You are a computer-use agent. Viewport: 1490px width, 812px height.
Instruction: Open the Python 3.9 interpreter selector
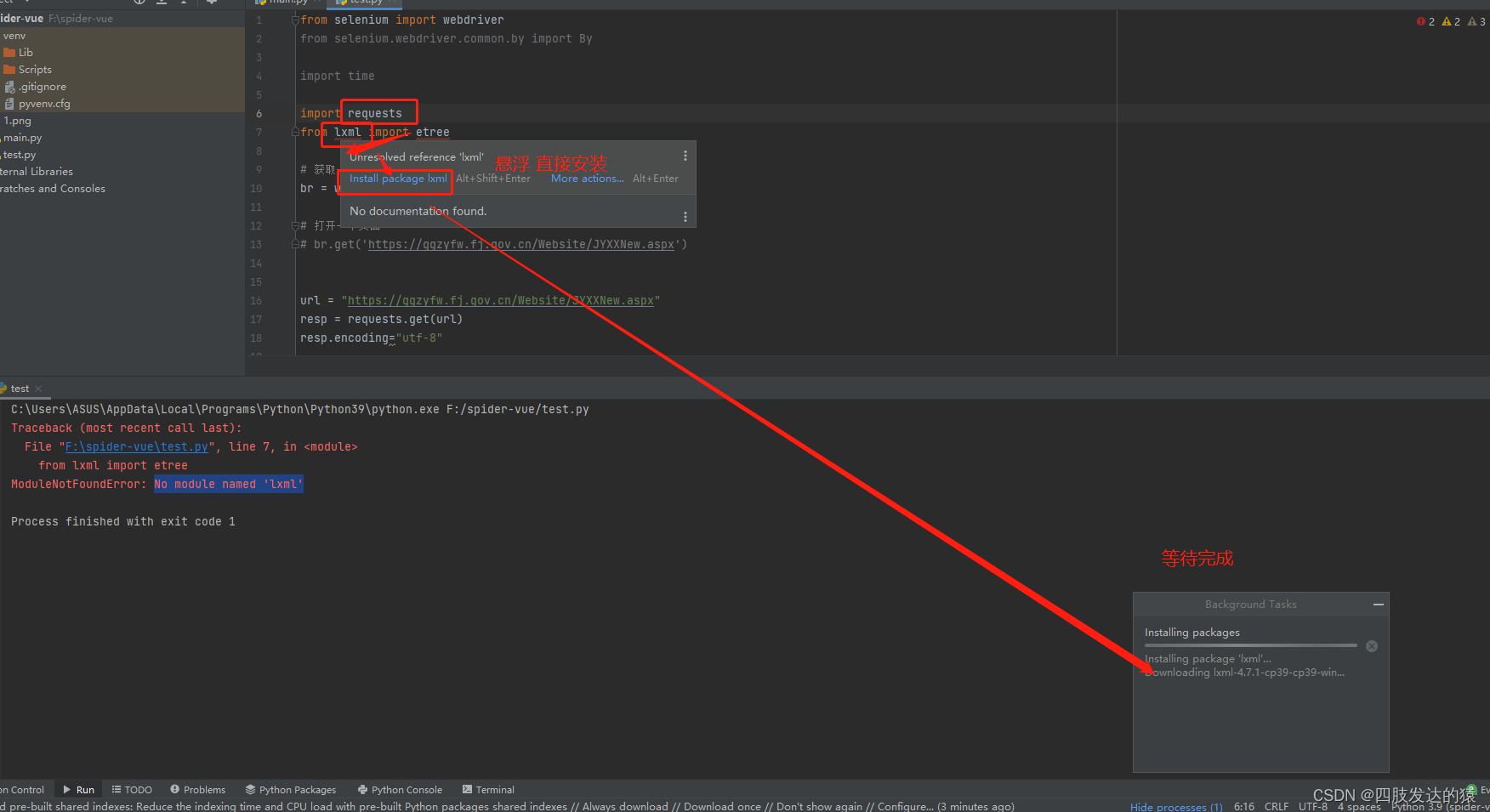click(x=1441, y=807)
